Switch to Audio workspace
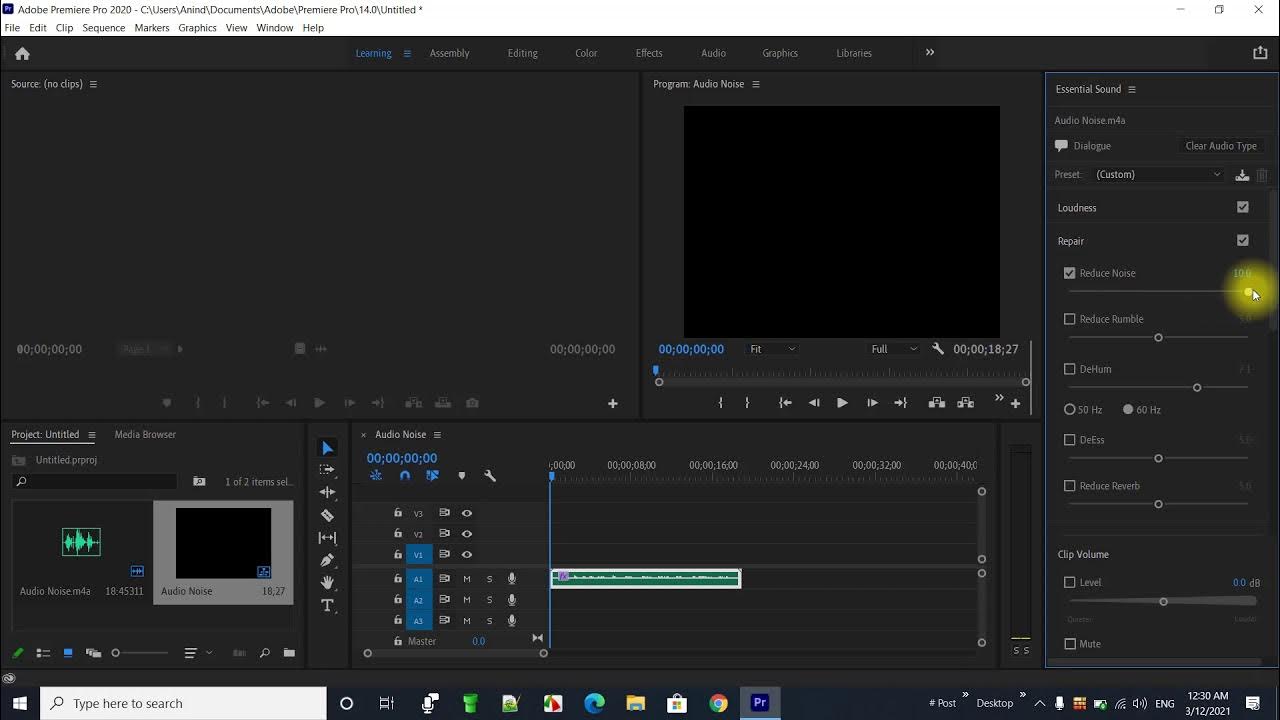Screen dimensions: 1280x720 [x=713, y=53]
